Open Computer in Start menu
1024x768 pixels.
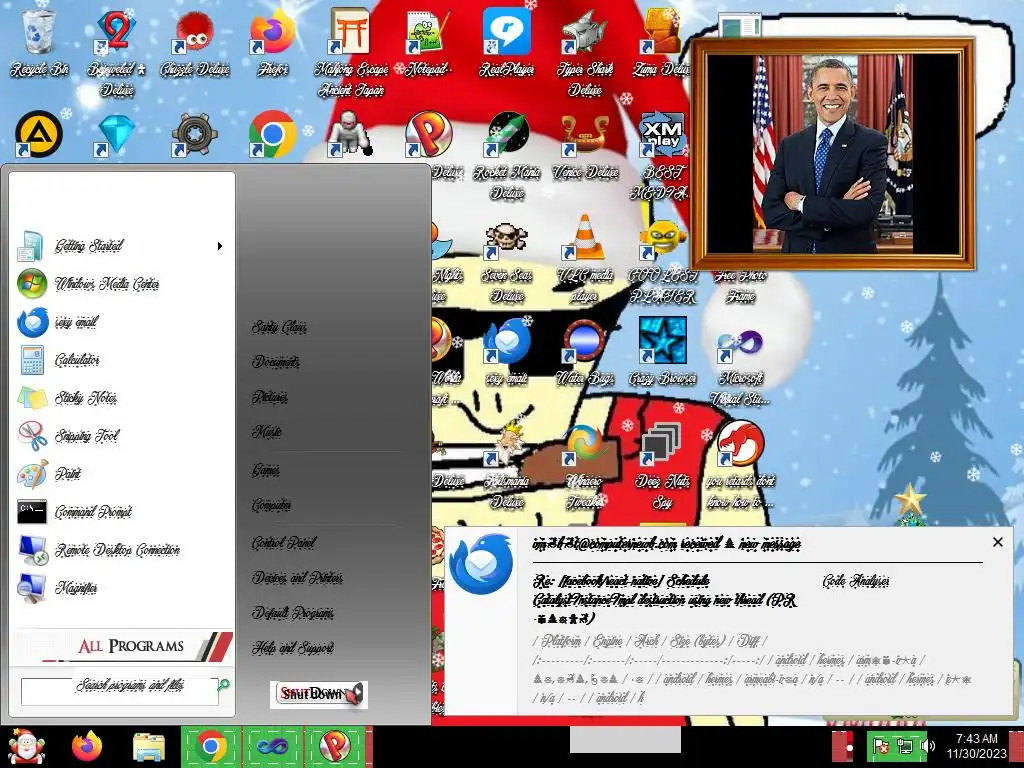272,505
